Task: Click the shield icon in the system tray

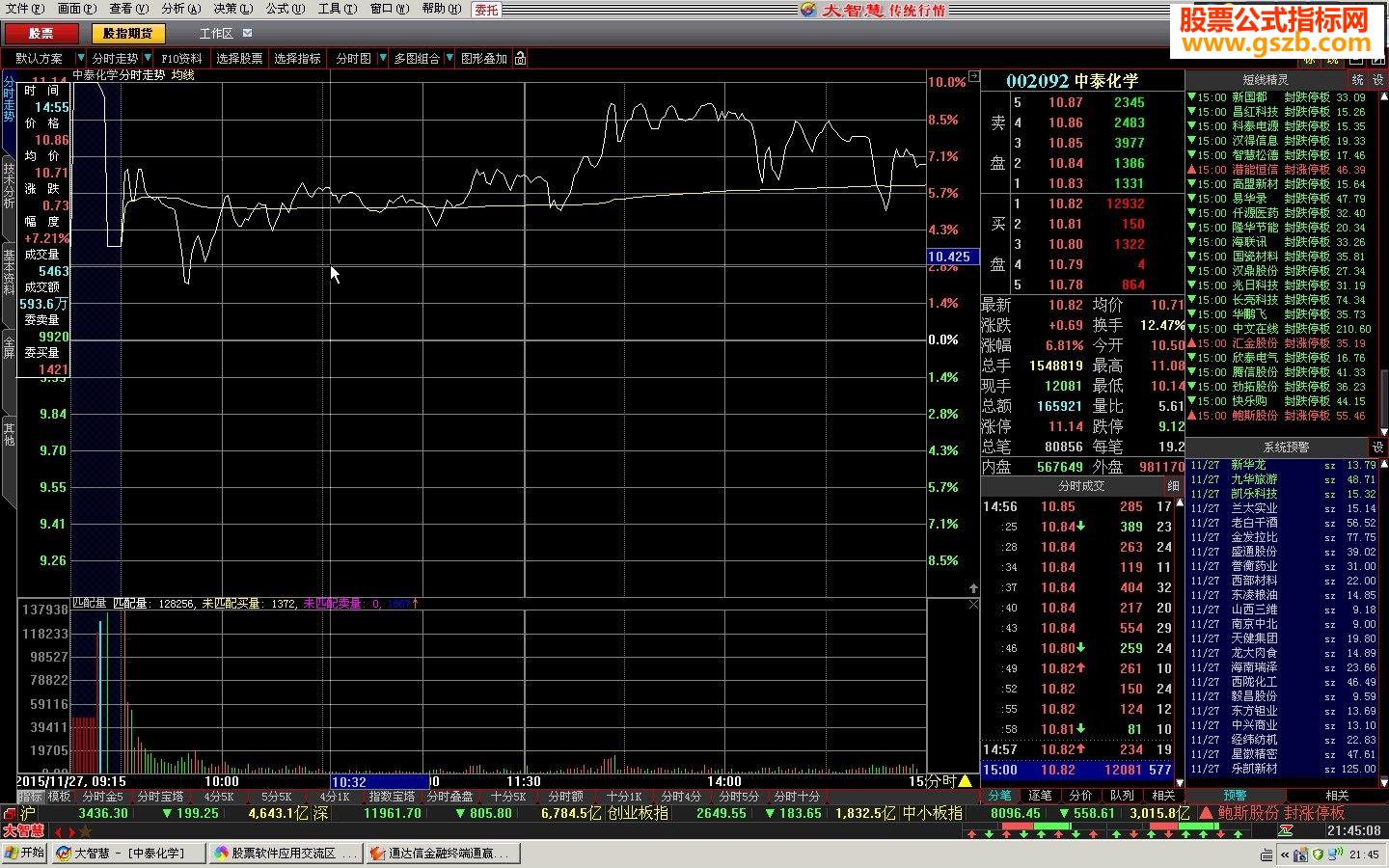Action: point(1318,854)
